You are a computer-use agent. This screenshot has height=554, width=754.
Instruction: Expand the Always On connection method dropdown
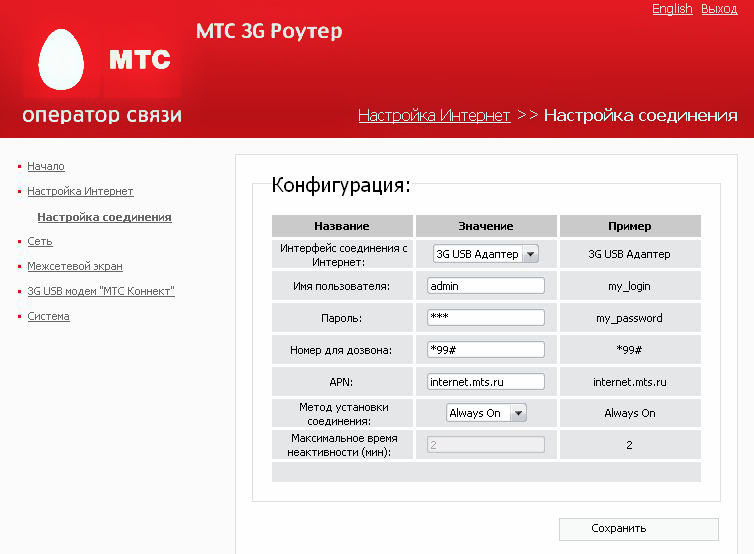[x=486, y=413]
